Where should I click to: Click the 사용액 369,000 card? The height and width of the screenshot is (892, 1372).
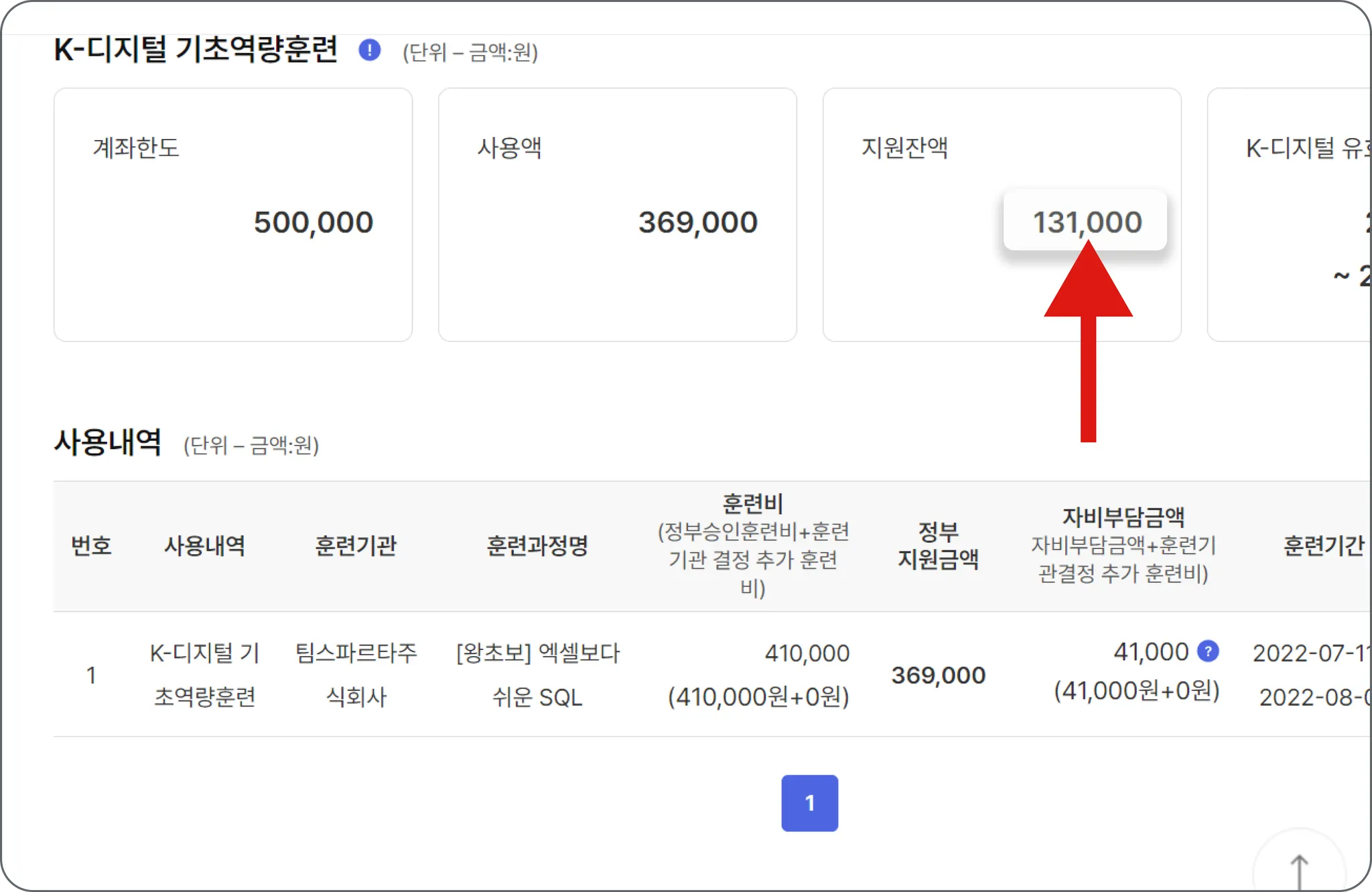pyautogui.click(x=617, y=214)
